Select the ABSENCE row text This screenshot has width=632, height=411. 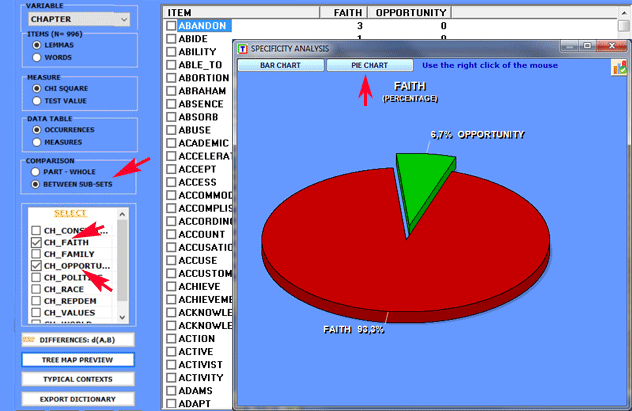[x=201, y=104]
